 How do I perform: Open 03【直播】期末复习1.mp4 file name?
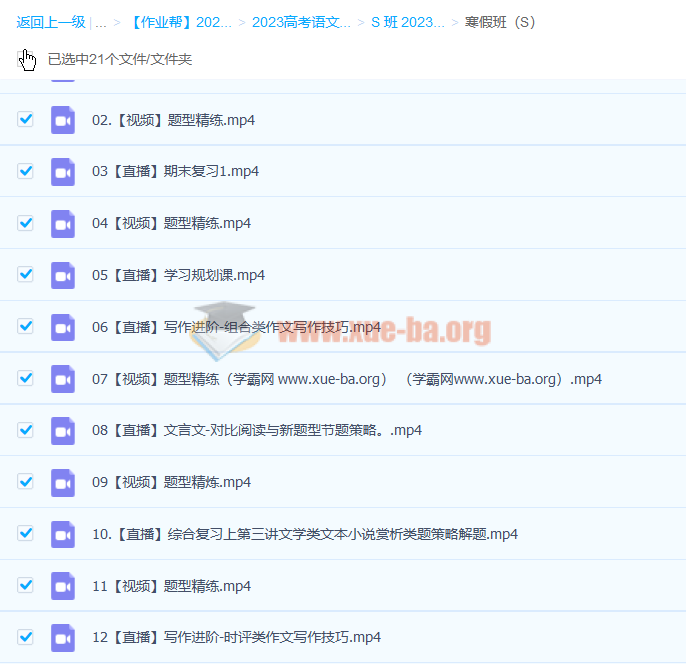pos(175,171)
